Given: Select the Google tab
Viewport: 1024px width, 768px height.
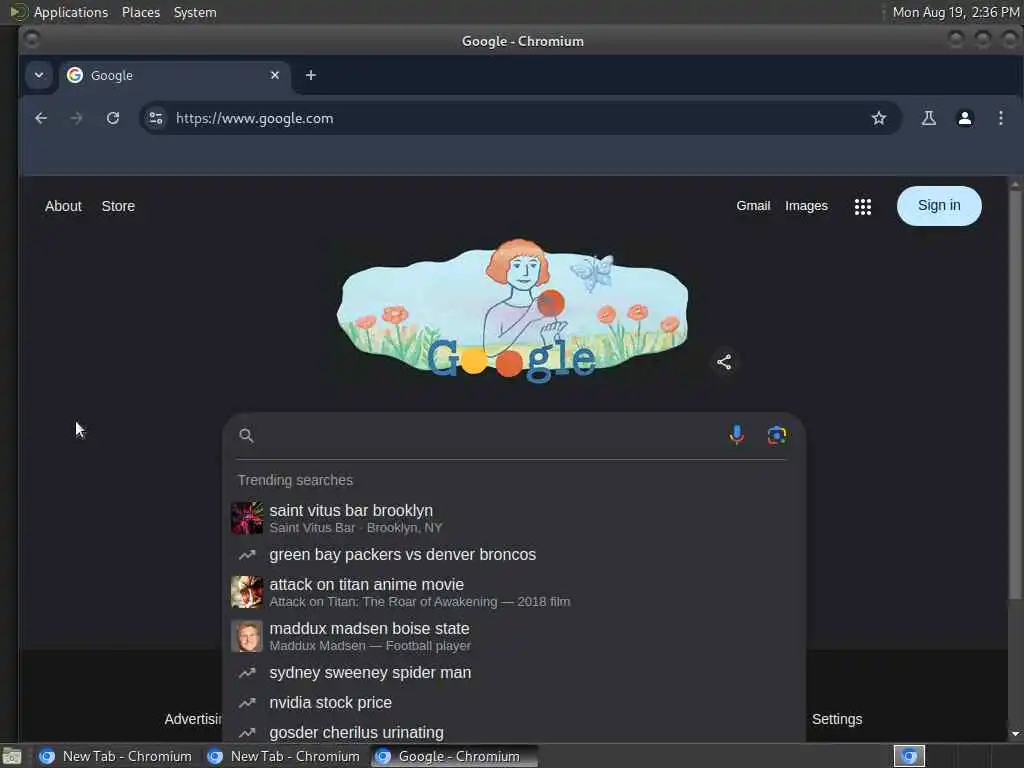Looking at the screenshot, I should click(x=174, y=75).
